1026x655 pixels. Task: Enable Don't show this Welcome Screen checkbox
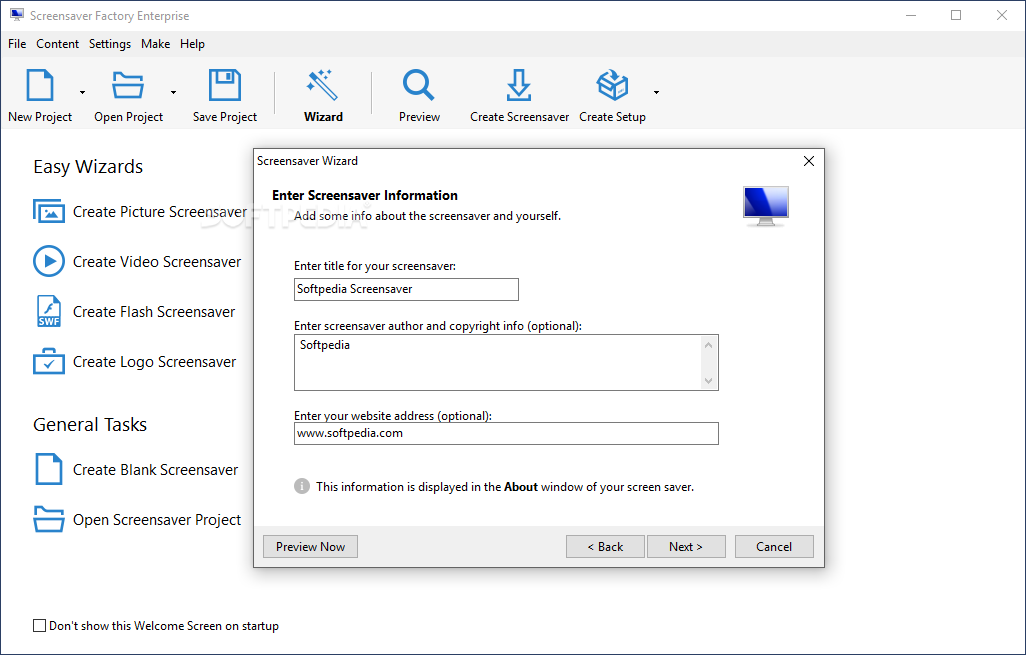click(39, 626)
